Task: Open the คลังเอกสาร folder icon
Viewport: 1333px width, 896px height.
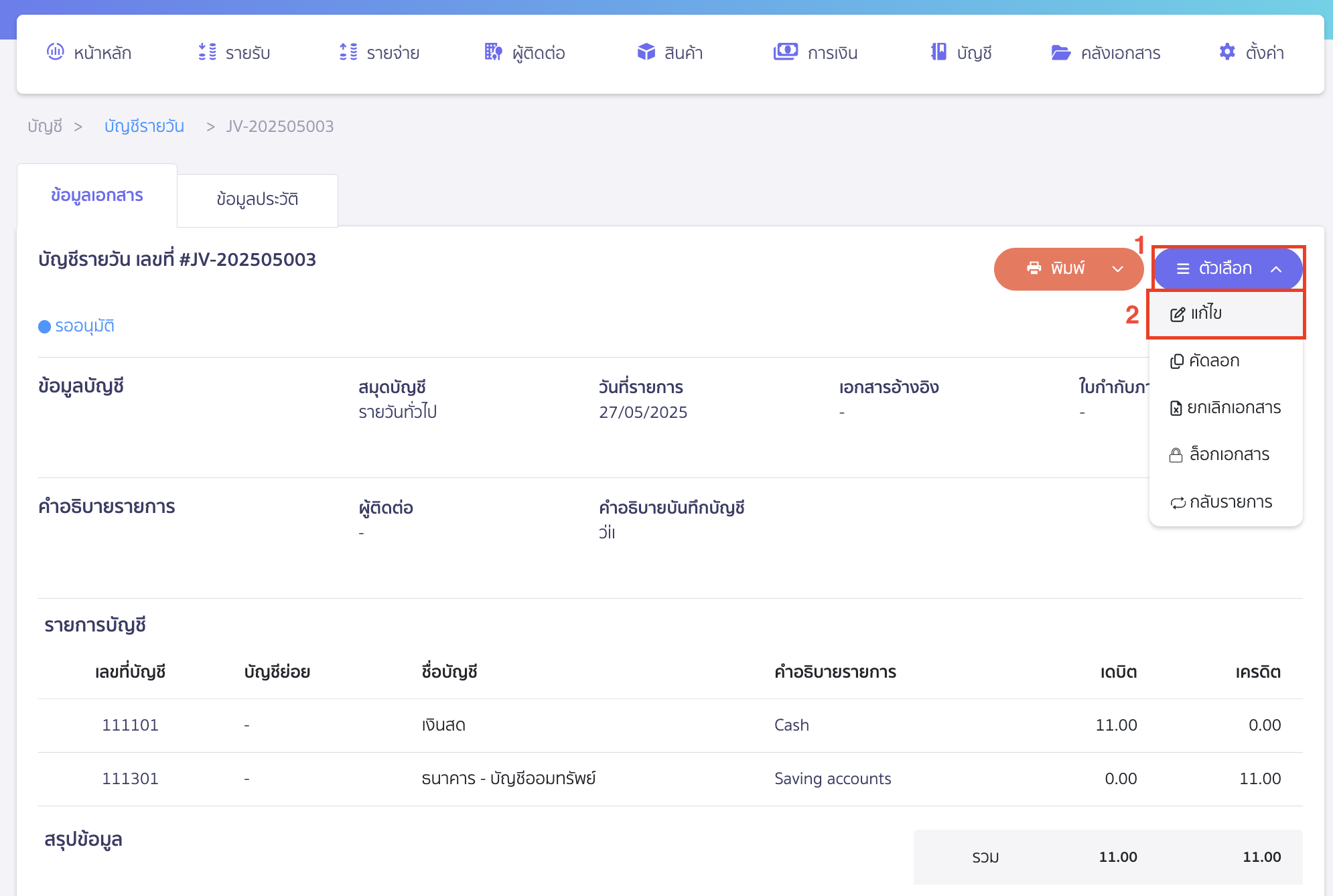Action: pos(1060,52)
